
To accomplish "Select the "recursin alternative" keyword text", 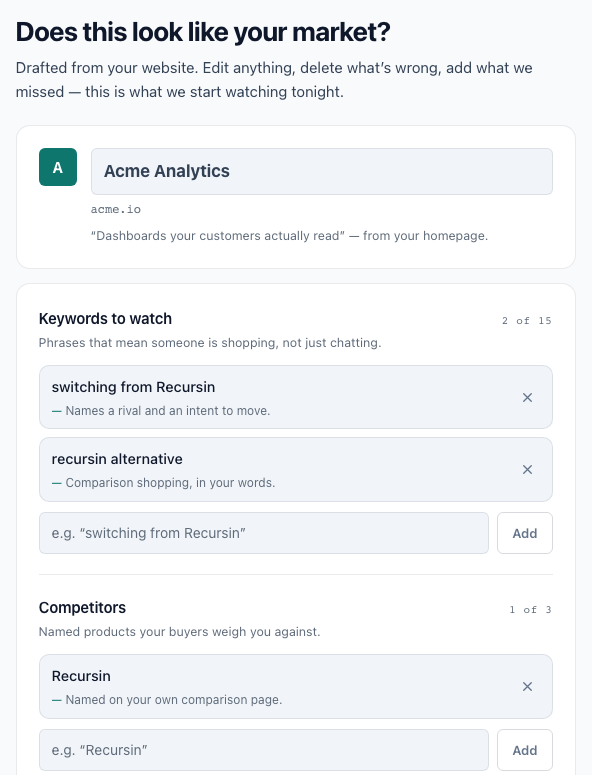I will tap(117, 459).
